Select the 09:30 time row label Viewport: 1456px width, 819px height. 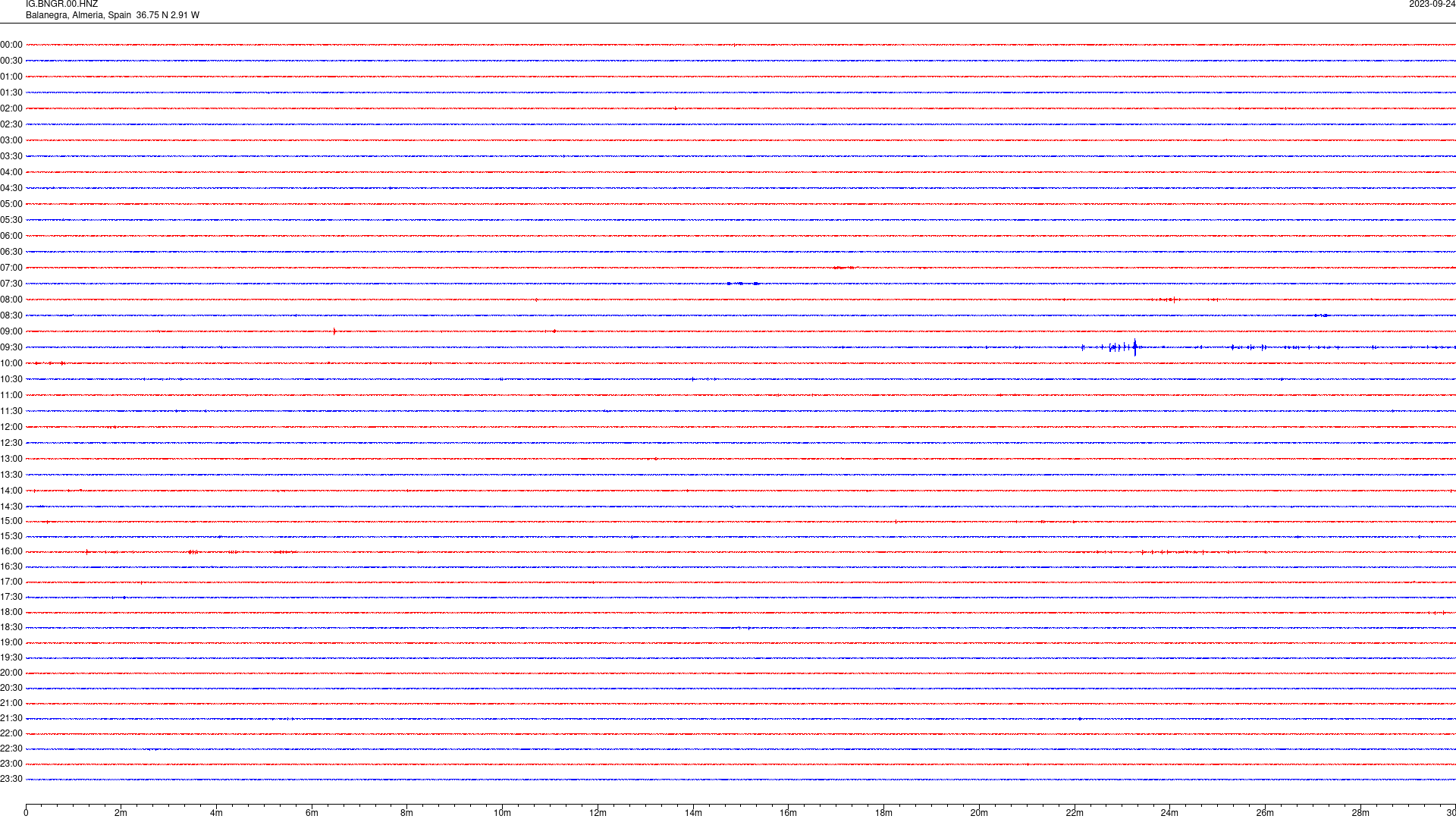tap(11, 347)
